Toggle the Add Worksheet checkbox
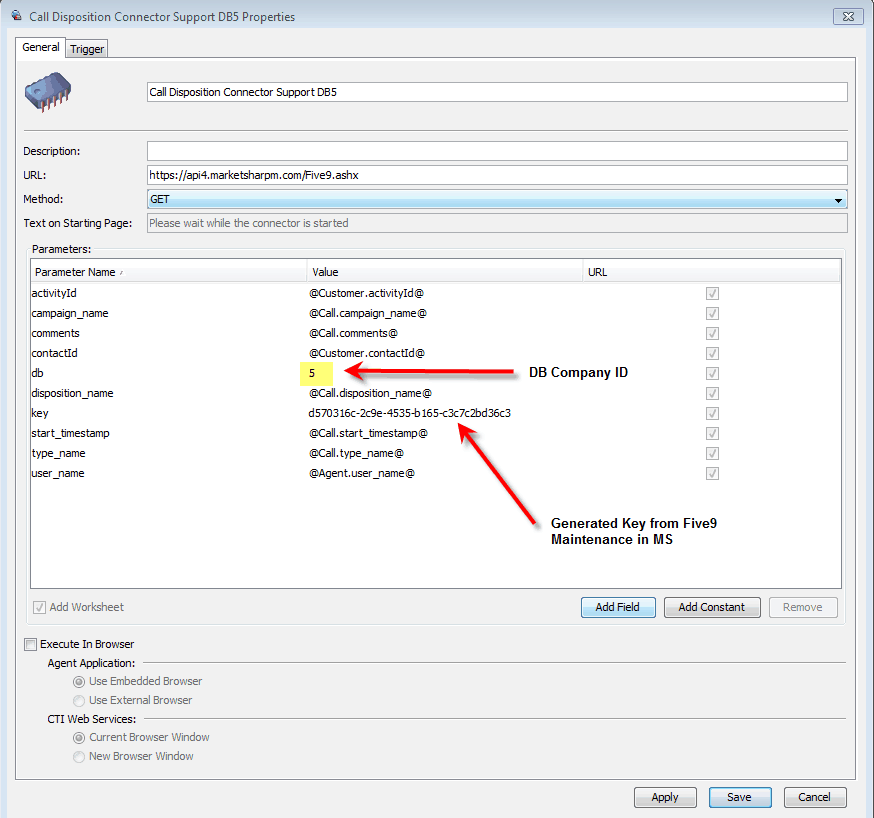Screen dimensions: 874x818 (39, 607)
